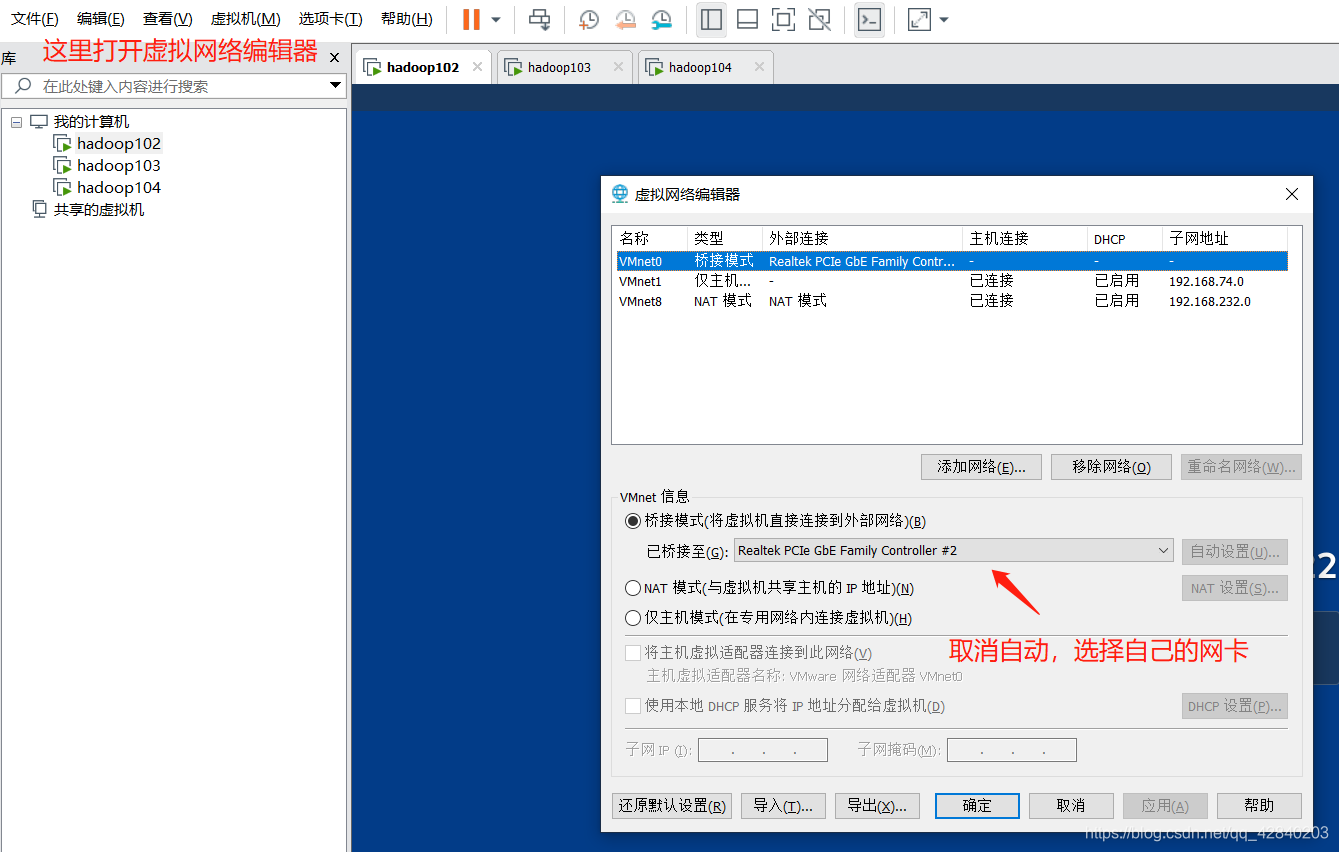The width and height of the screenshot is (1339, 852).
Task: Open the 帮助(H) menu
Action: pyautogui.click(x=407, y=19)
